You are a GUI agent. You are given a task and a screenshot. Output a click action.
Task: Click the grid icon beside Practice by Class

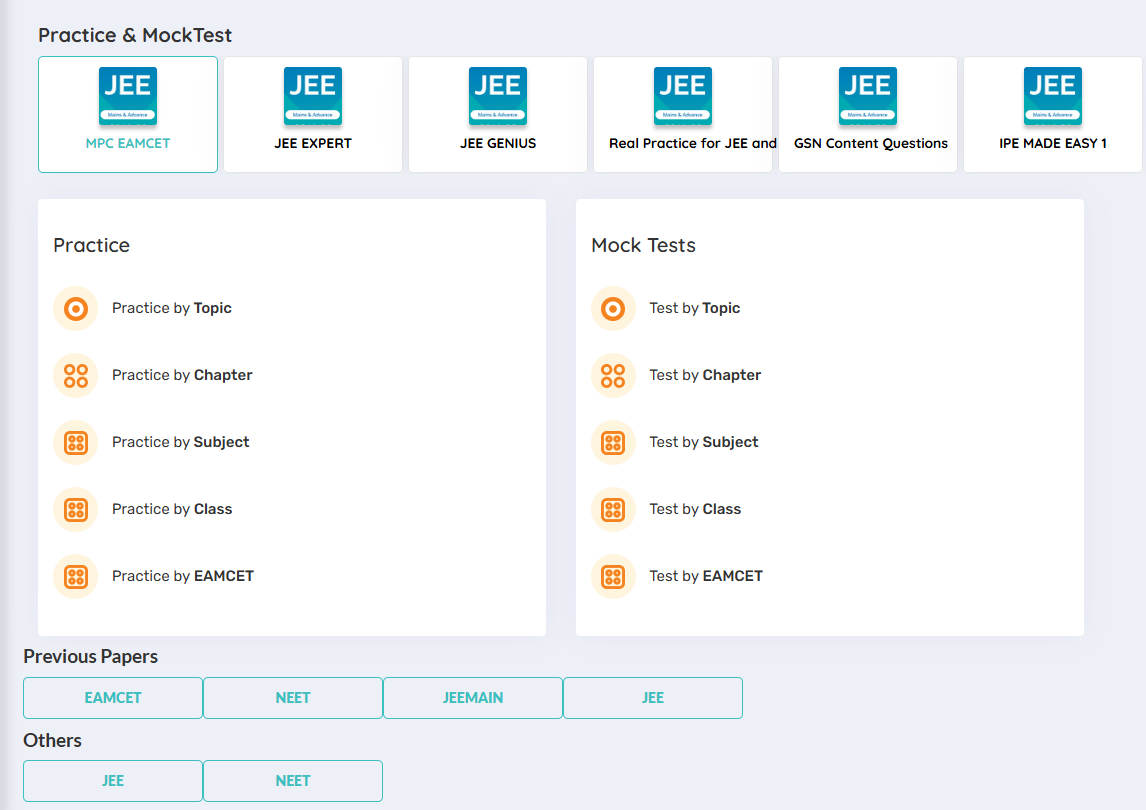pyautogui.click(x=75, y=510)
